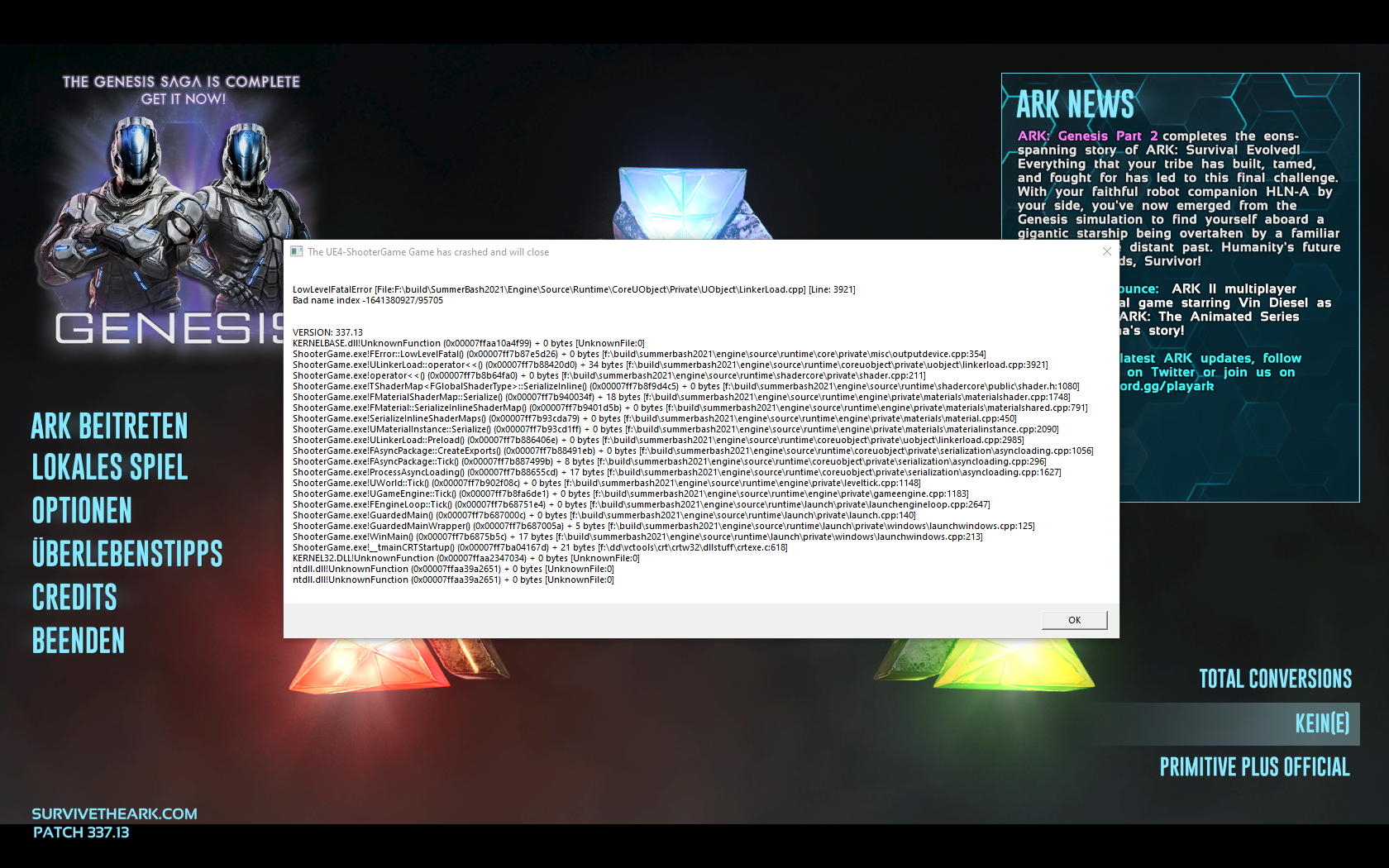Select PRIMITIVE PLUS OFFICIAL conversion
Image resolution: width=1389 pixels, height=868 pixels.
pos(1254,767)
